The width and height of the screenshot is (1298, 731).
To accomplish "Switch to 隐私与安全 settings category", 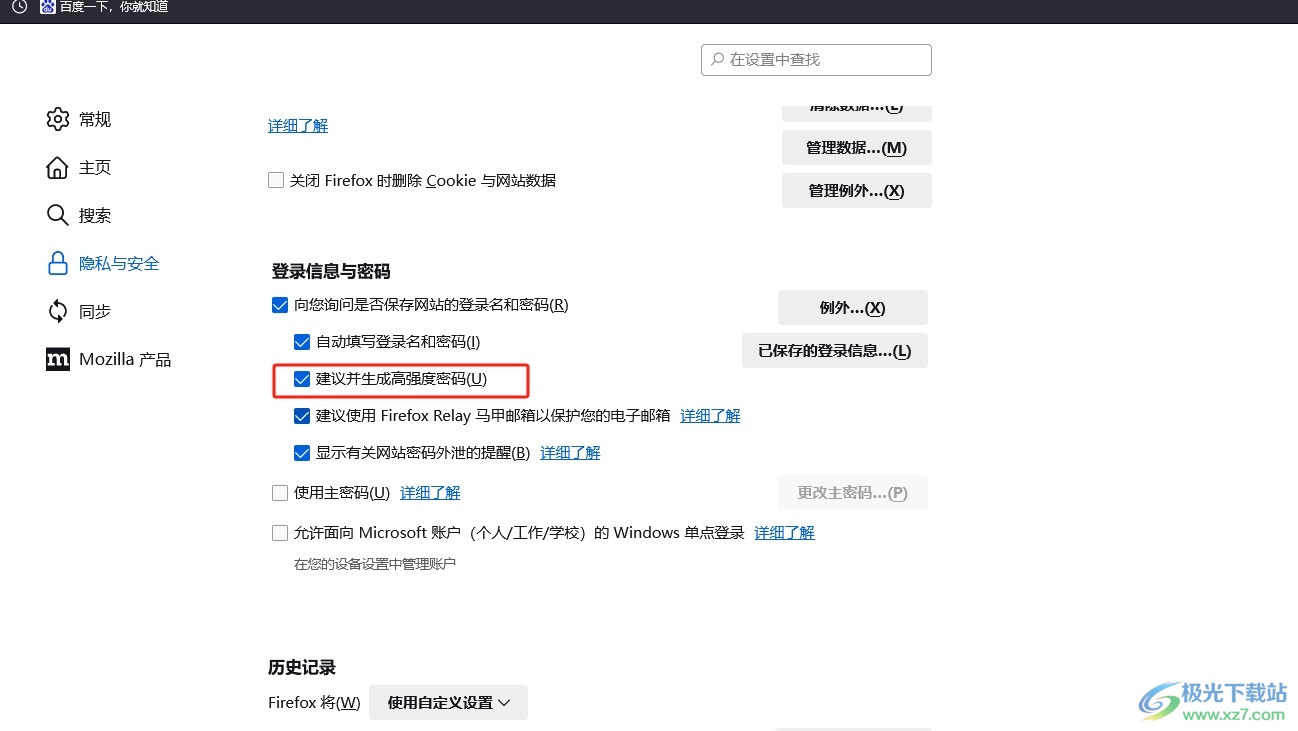I will pyautogui.click(x=119, y=263).
